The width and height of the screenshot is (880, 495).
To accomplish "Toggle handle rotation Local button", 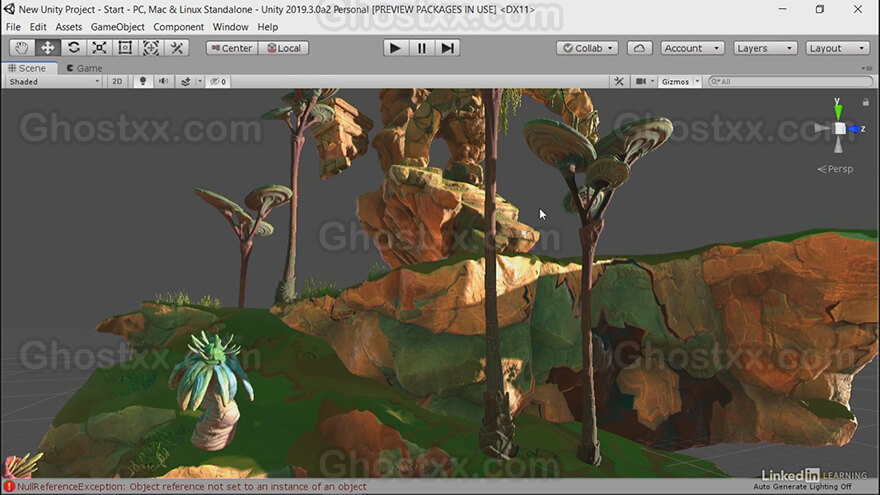I will coord(284,48).
